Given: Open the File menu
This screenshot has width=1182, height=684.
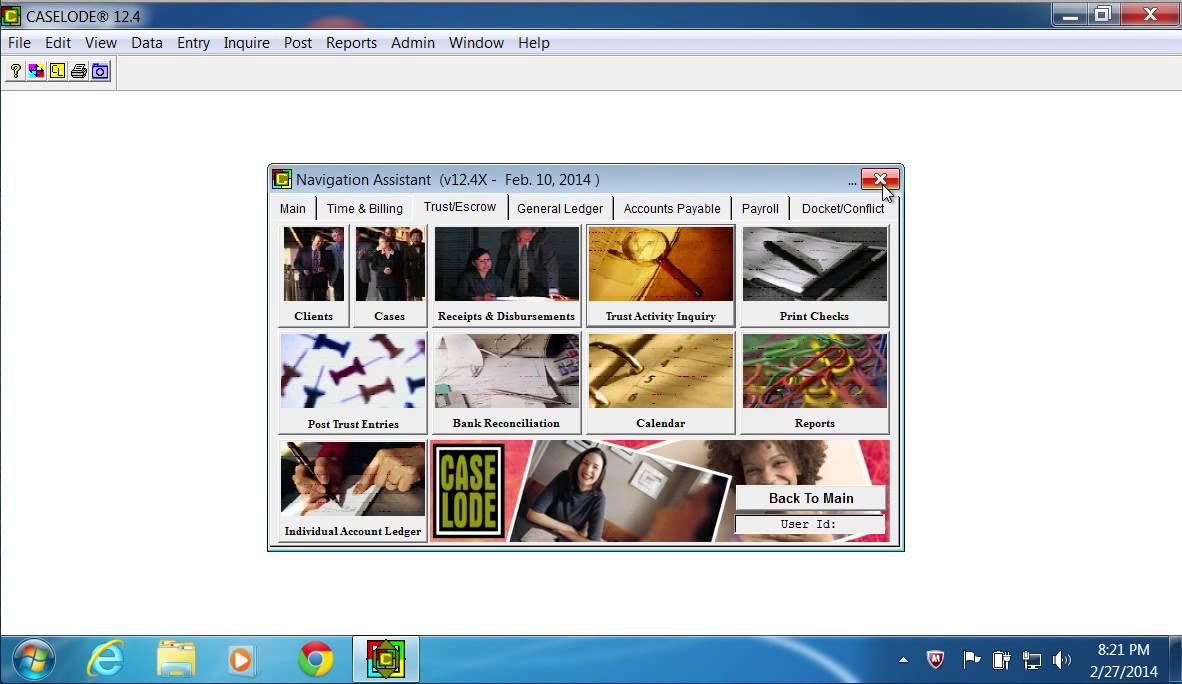Looking at the screenshot, I should click(20, 43).
